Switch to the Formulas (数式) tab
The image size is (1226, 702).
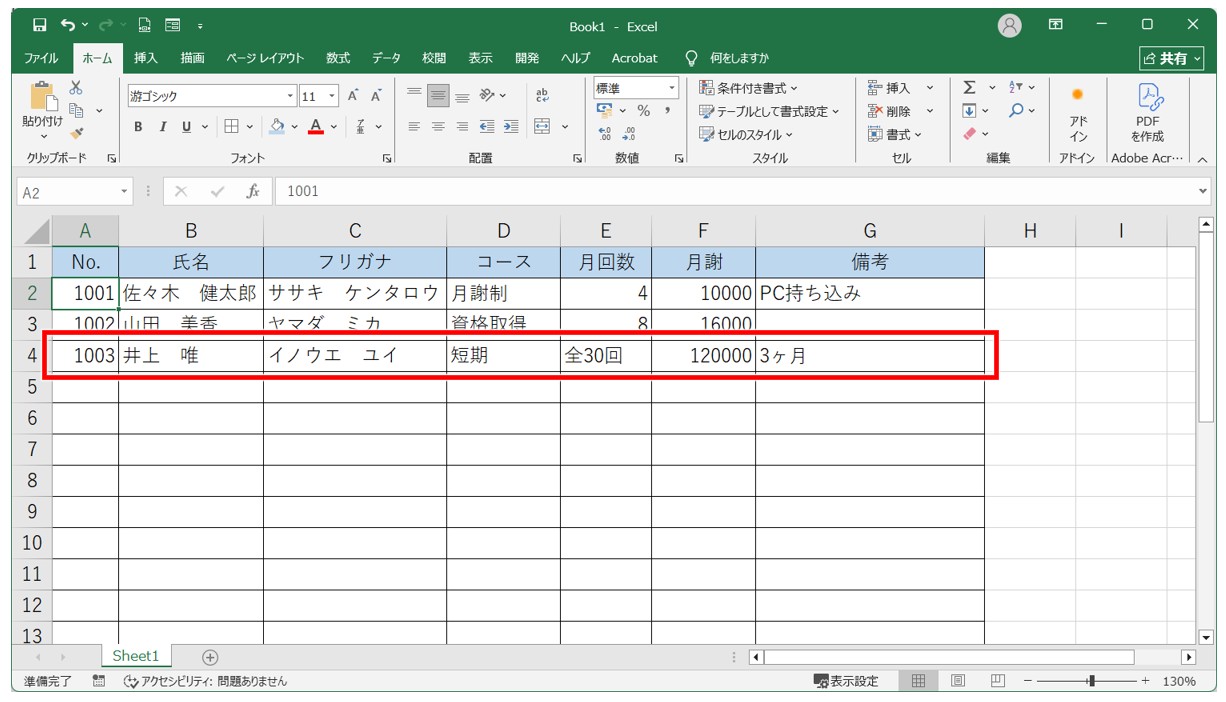click(x=338, y=58)
